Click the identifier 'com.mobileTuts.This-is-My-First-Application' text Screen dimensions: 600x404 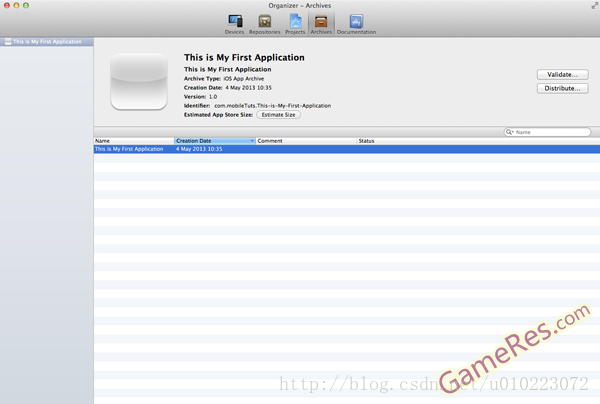272,106
